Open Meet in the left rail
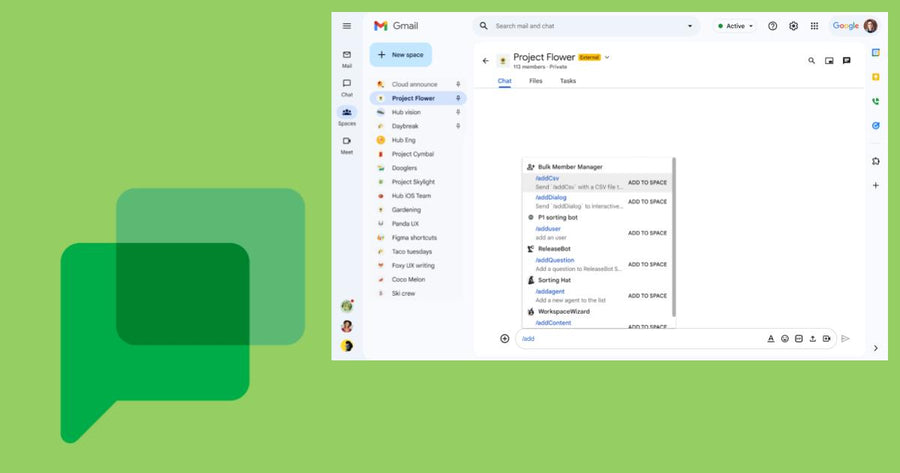Screen dimensions: 900x473 click(347, 145)
